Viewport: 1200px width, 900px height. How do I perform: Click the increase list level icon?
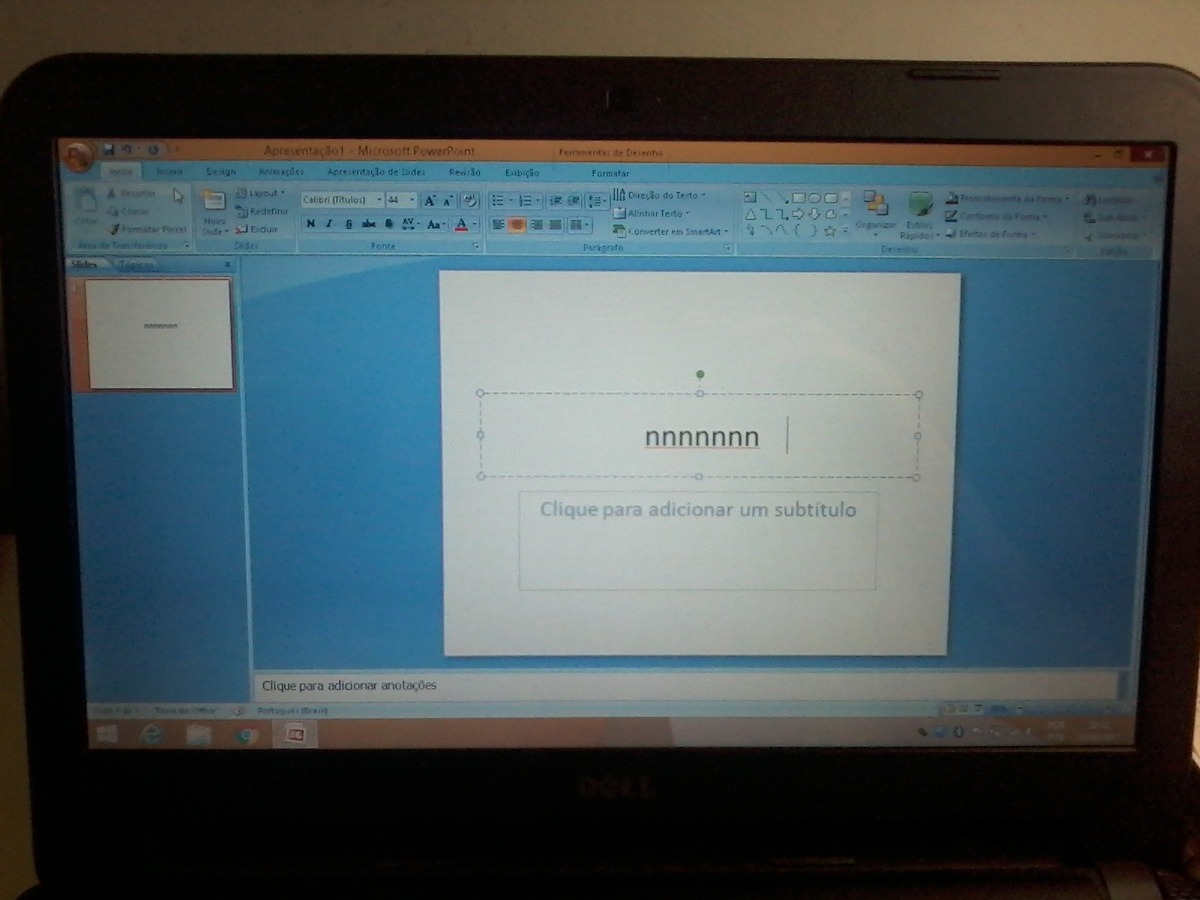point(574,200)
